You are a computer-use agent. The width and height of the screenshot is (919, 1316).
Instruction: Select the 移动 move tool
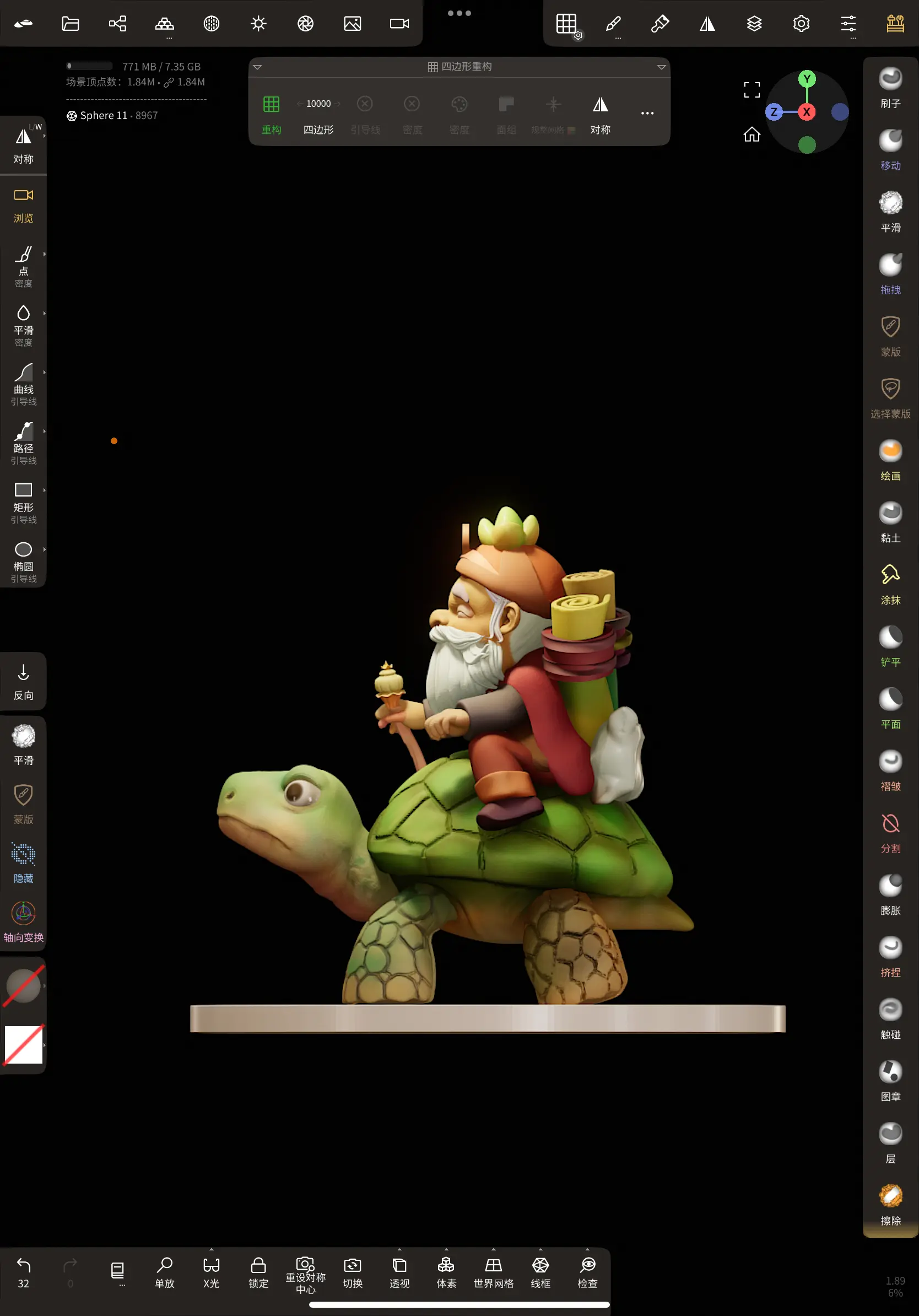click(890, 150)
